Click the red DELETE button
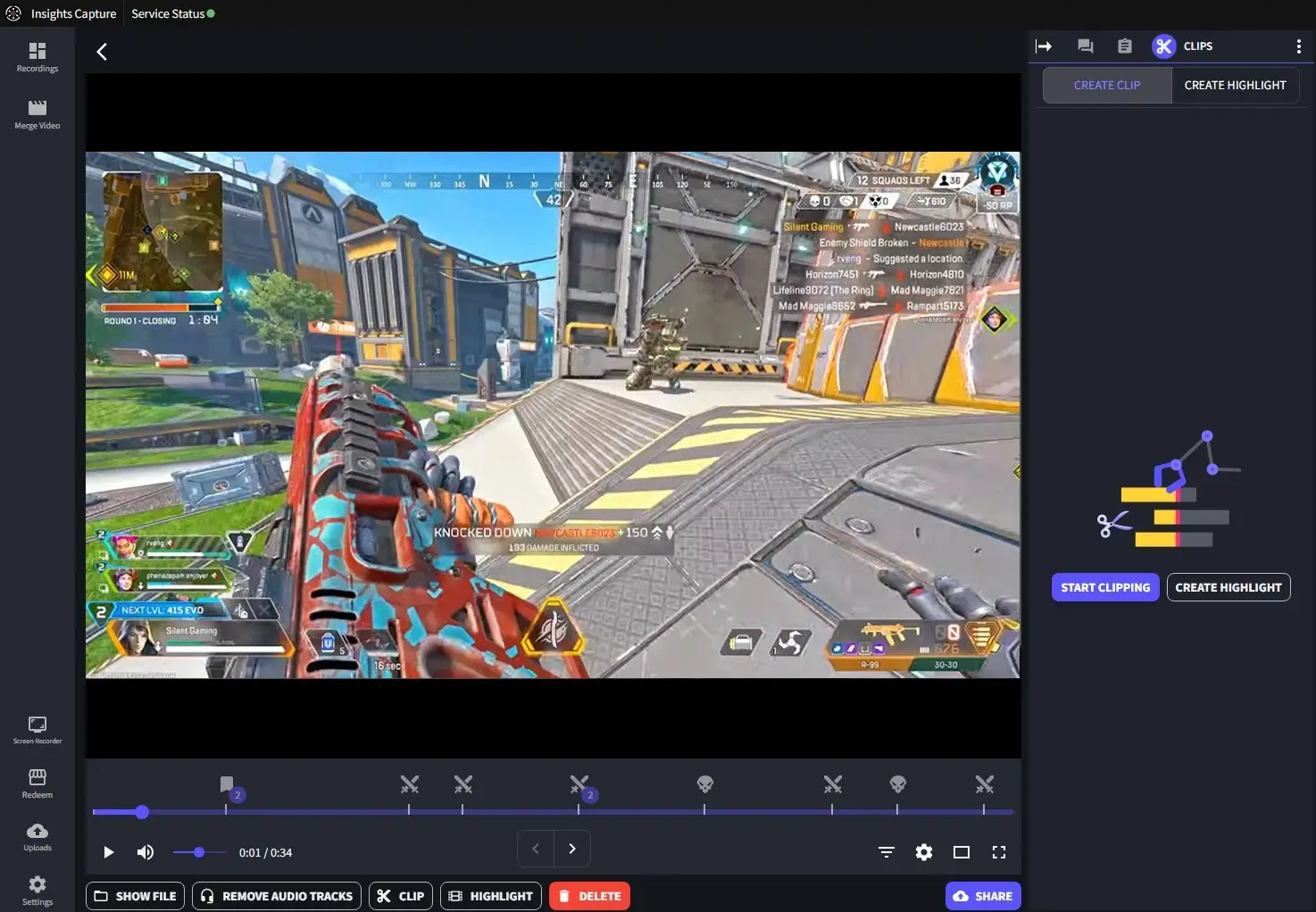1316x912 pixels. pyautogui.click(x=589, y=896)
